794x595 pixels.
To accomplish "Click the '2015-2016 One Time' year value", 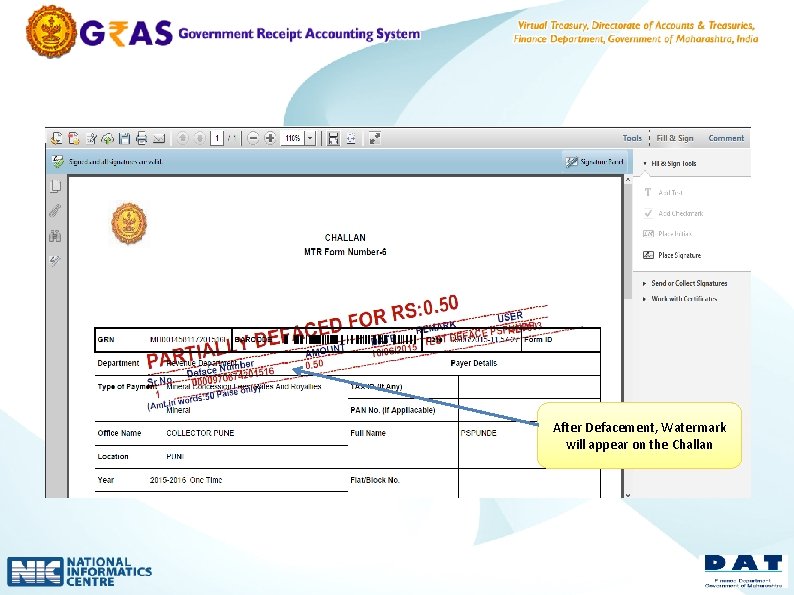I will (186, 480).
